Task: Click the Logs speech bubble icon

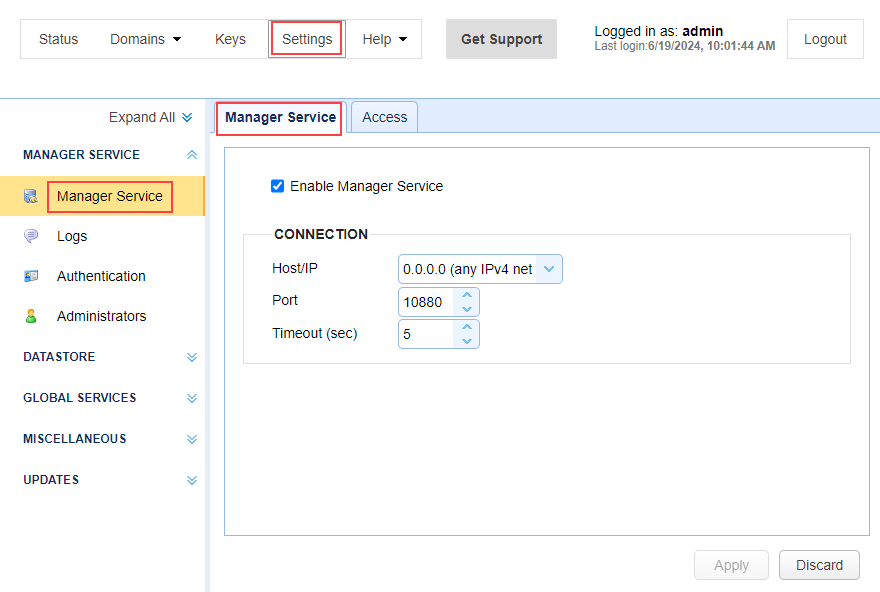Action: click(31, 236)
